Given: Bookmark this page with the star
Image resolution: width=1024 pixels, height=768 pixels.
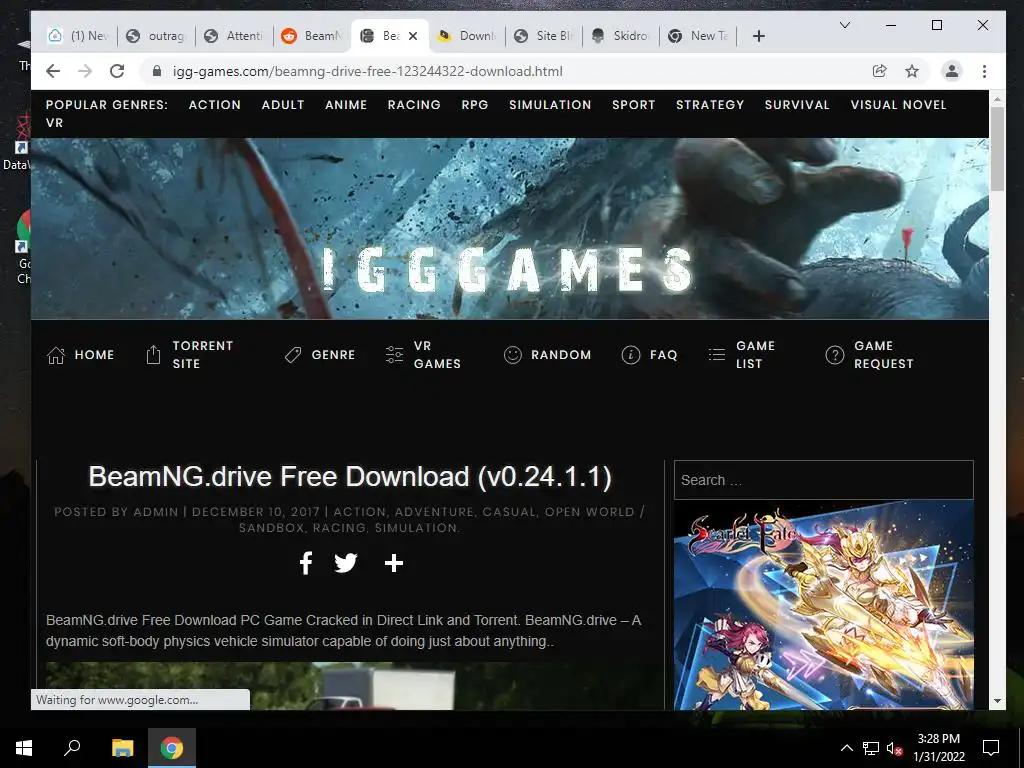Looking at the screenshot, I should 912,71.
